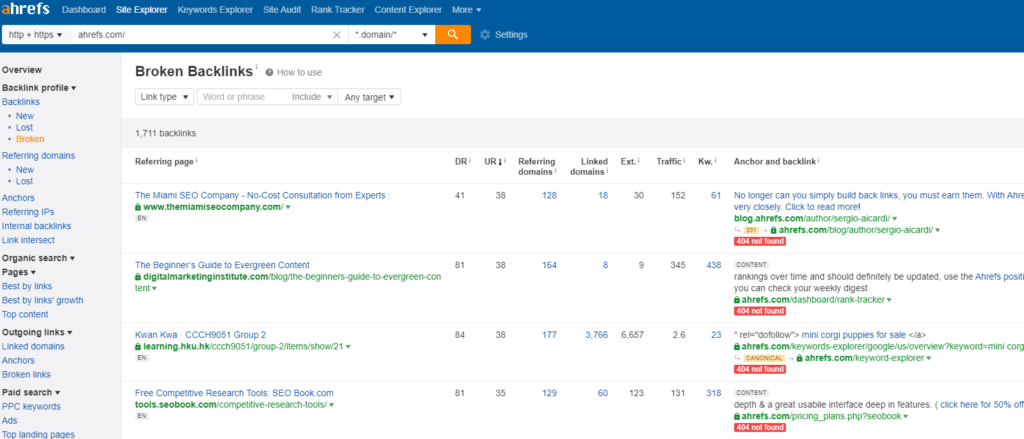The height and width of the screenshot is (439, 1024).
Task: Go to Dashboard in the top navigation
Action: click(84, 10)
